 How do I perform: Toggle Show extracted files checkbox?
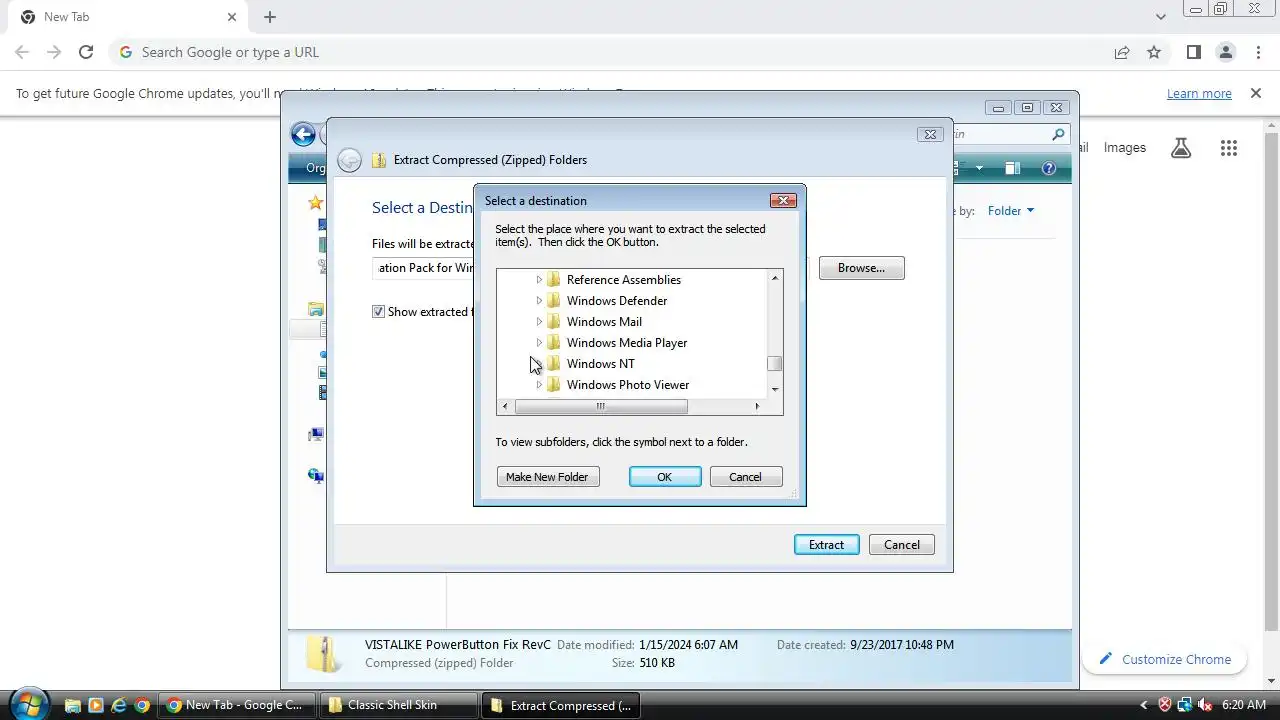pyautogui.click(x=379, y=312)
